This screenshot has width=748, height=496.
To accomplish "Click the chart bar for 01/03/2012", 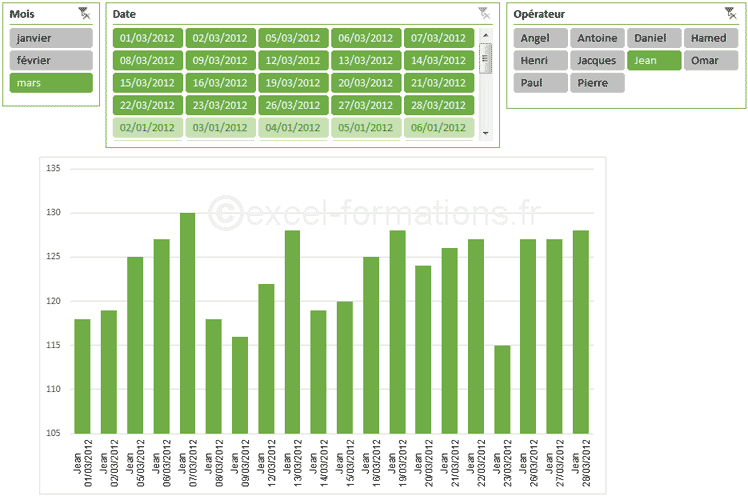I will [x=83, y=376].
